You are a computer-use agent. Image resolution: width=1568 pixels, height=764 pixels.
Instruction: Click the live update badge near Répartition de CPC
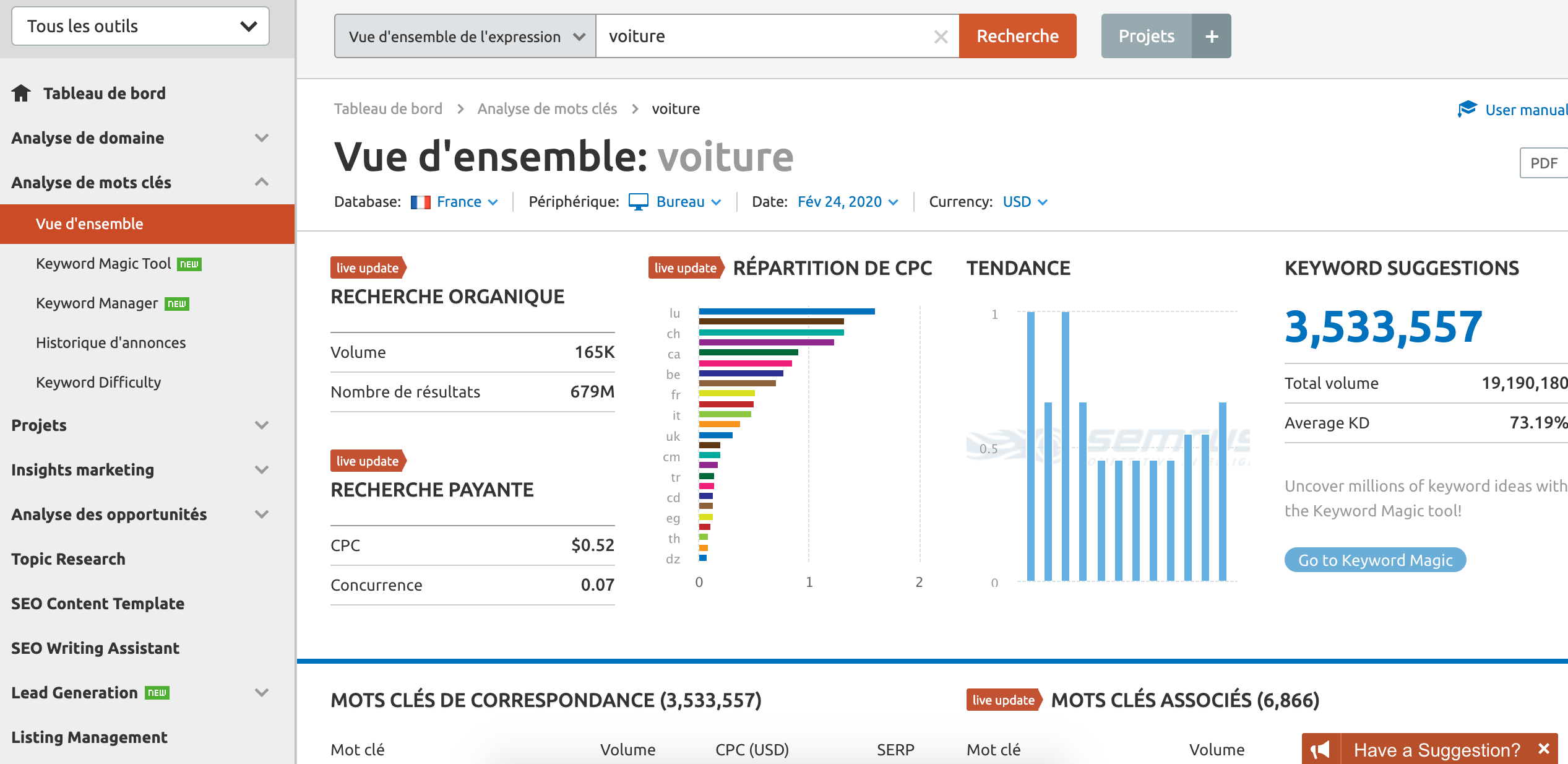684,267
